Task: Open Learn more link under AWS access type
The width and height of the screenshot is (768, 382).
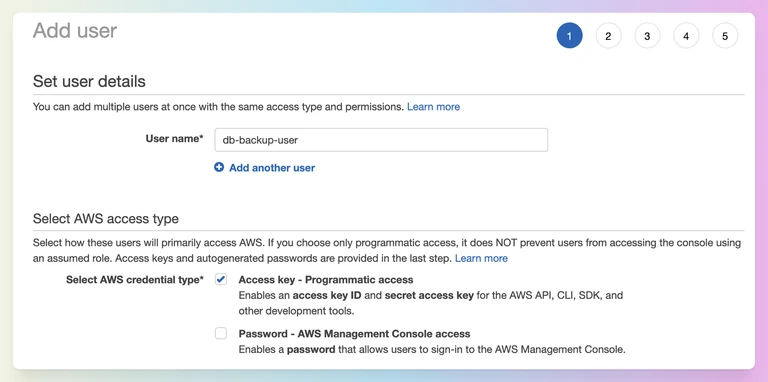Action: [481, 258]
